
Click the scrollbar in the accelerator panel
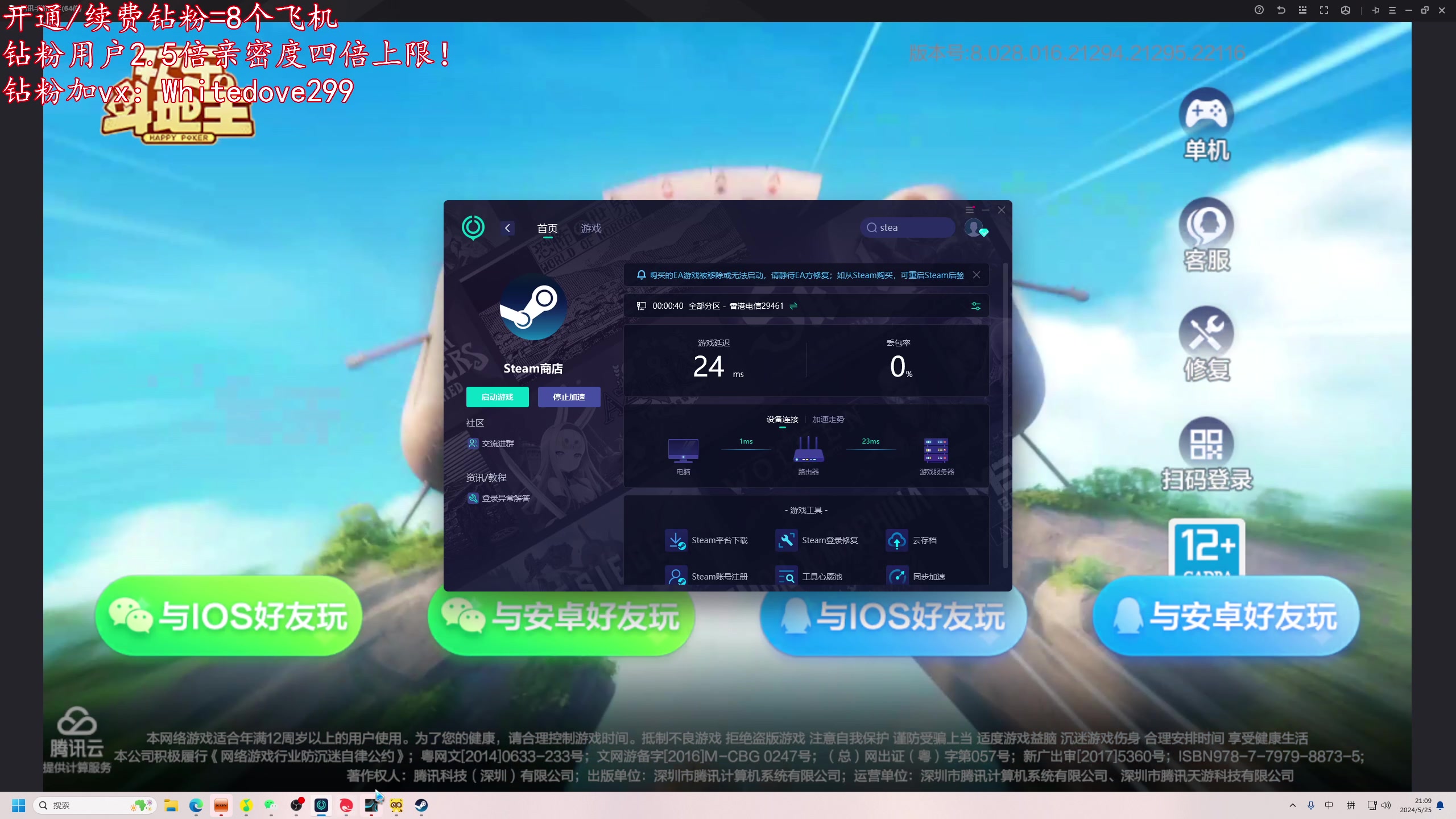[1005, 415]
